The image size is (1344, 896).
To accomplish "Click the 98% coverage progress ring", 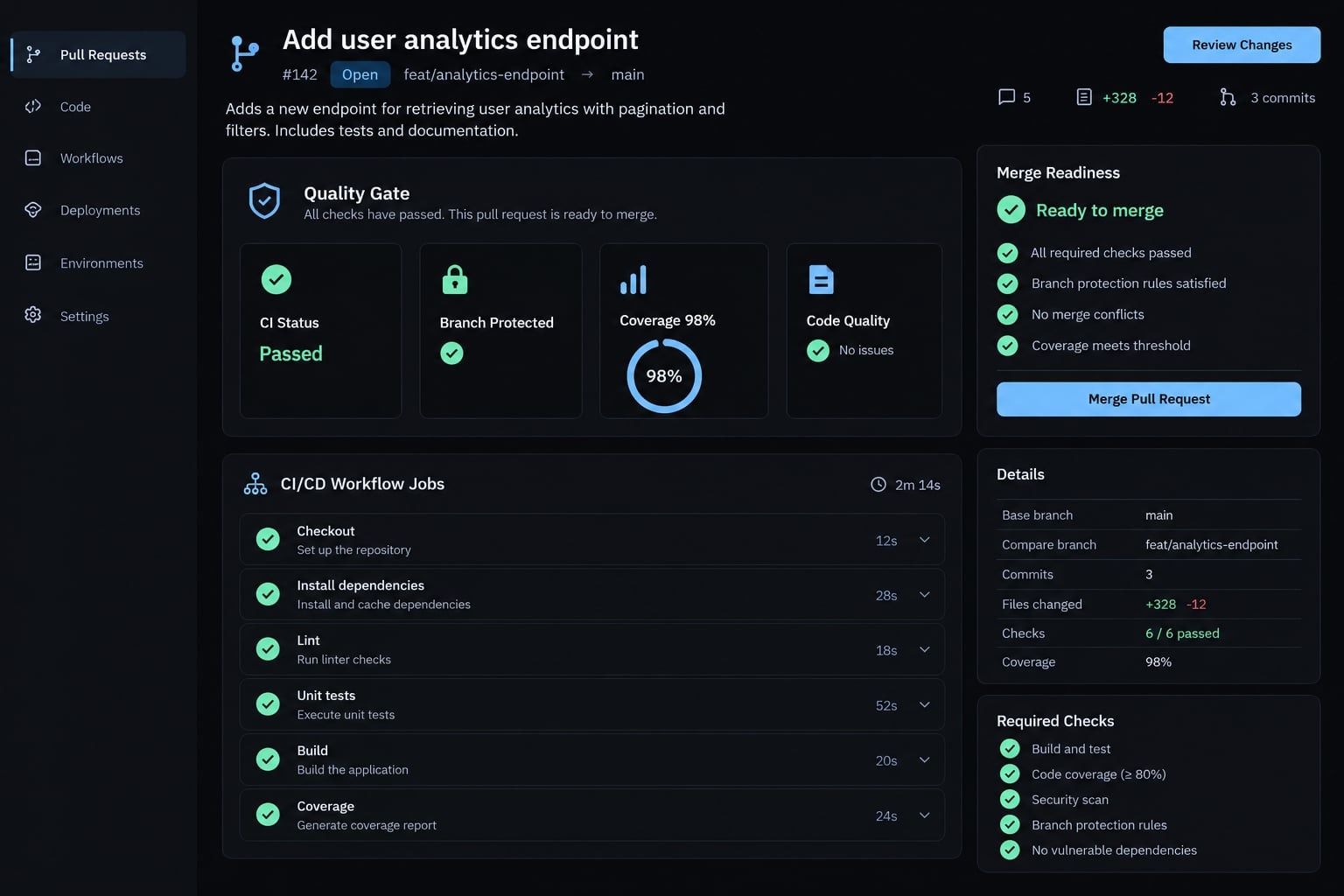I will pyautogui.click(x=664, y=376).
